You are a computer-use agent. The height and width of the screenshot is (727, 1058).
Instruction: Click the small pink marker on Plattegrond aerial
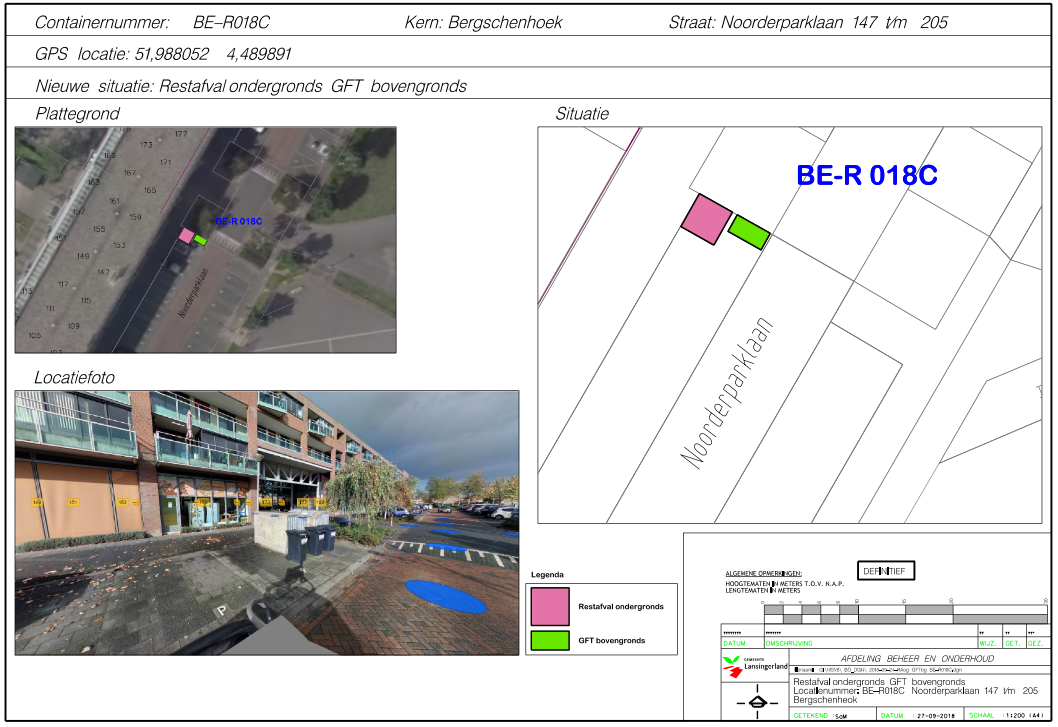(x=186, y=235)
